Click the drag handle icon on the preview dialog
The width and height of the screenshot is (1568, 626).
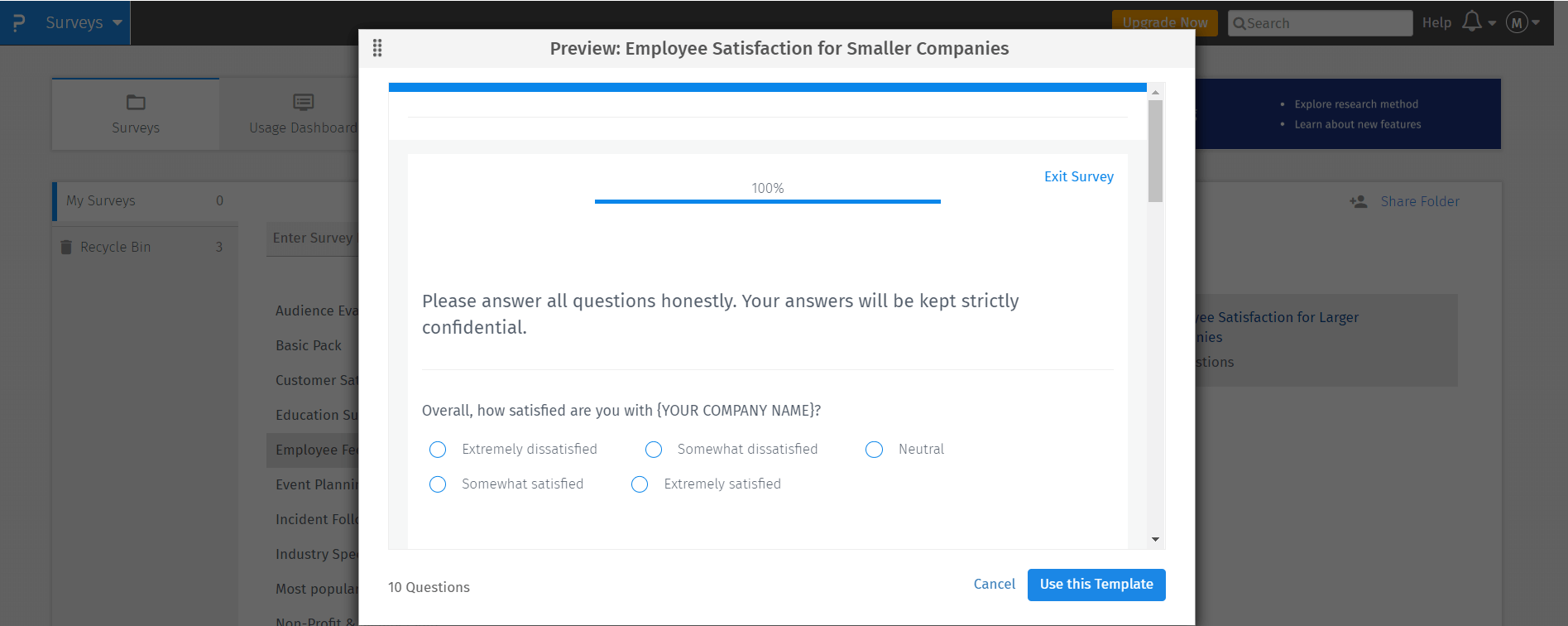(x=377, y=48)
